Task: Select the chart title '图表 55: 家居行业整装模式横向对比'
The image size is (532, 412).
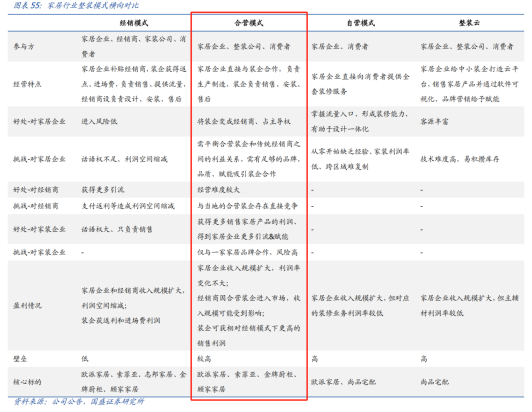Action: pyautogui.click(x=76, y=5)
